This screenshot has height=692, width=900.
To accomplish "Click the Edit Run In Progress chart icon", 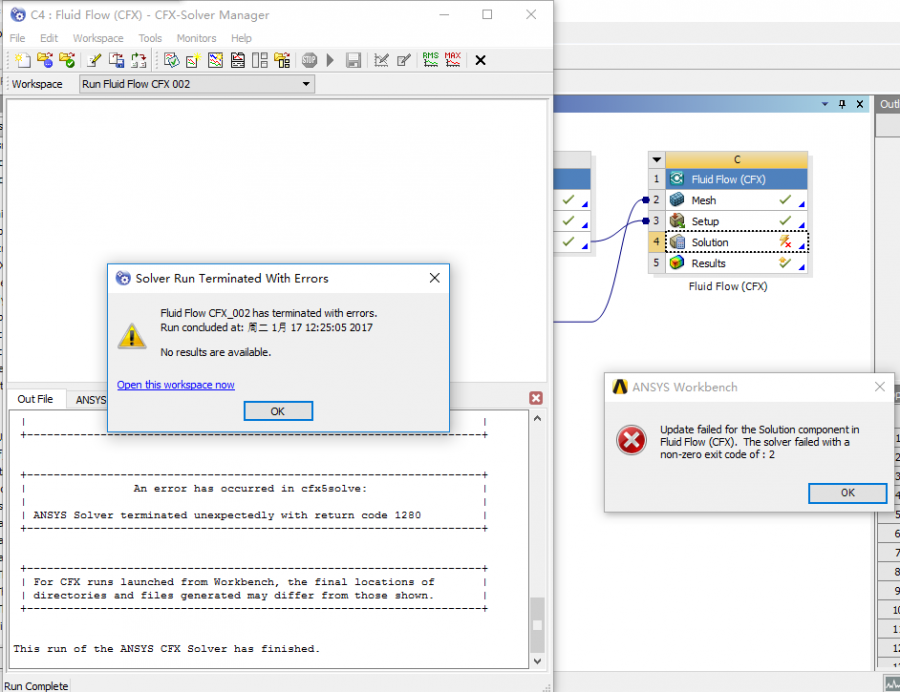I will pyautogui.click(x=381, y=60).
